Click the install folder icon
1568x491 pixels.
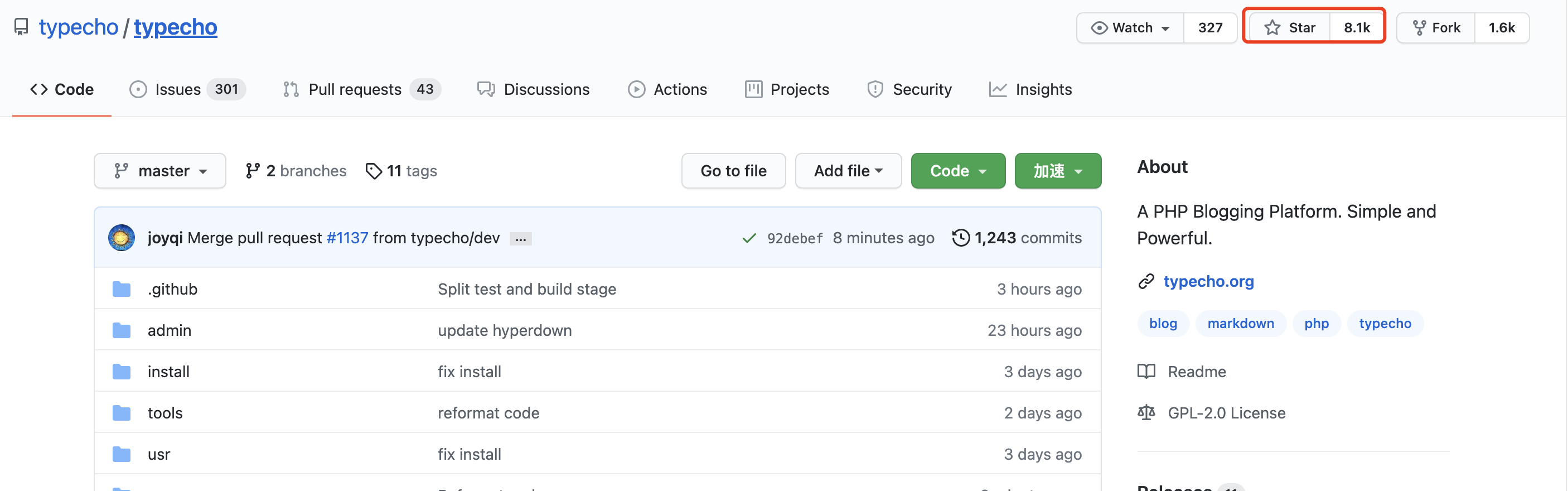point(122,372)
